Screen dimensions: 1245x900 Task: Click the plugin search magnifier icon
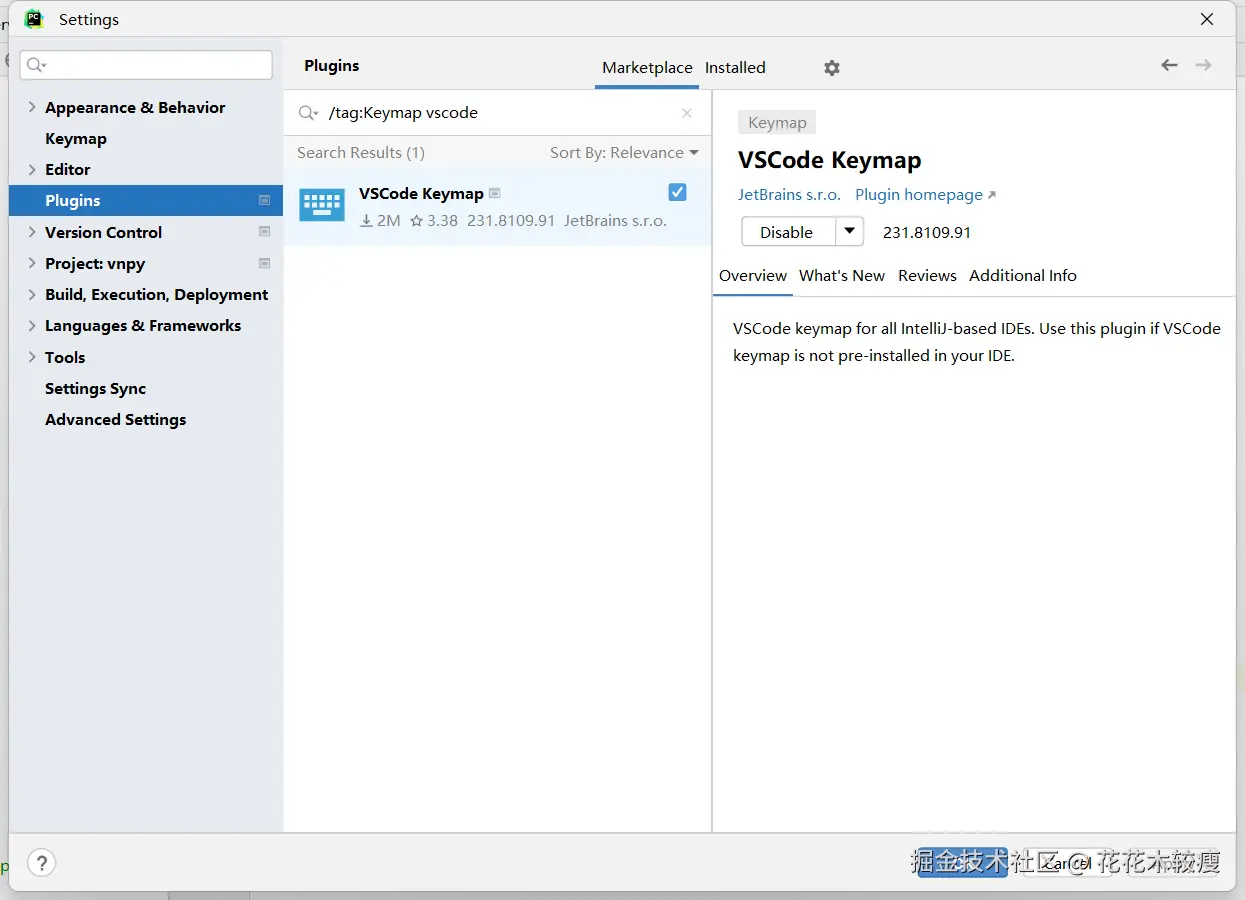[308, 113]
